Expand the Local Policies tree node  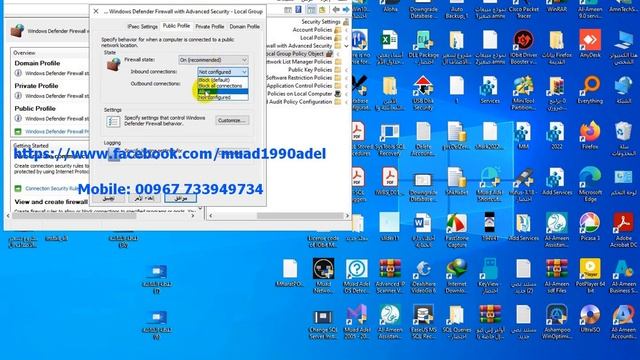click(x=347, y=38)
